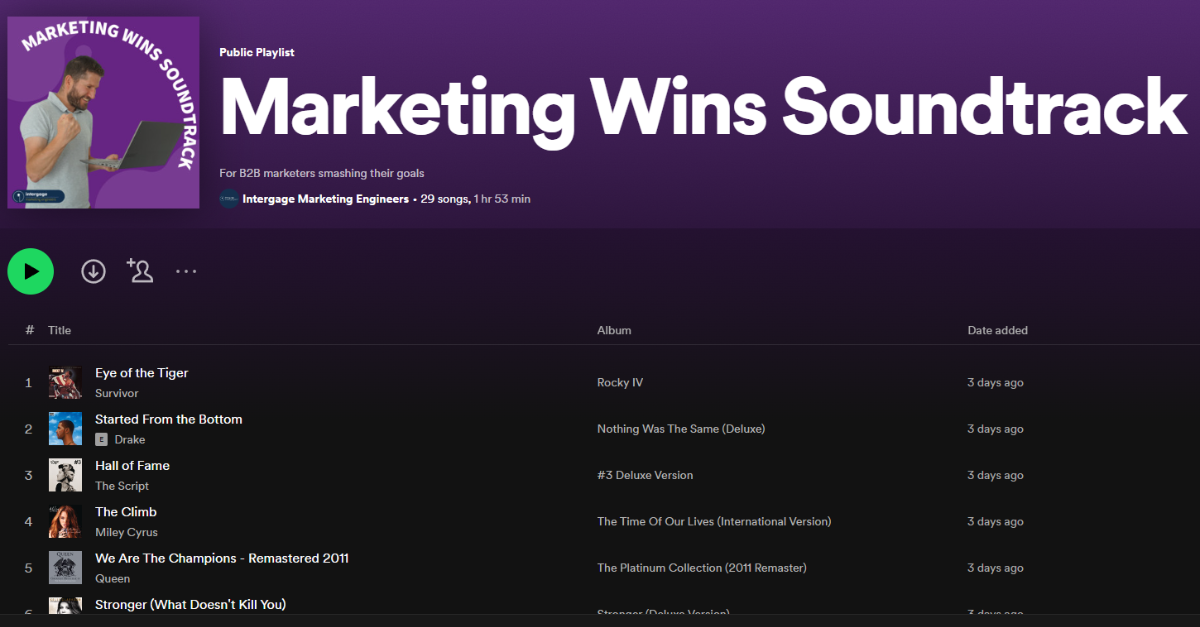Click the date added for We Are The Champions
Image resolution: width=1200 pixels, height=627 pixels.
995,568
